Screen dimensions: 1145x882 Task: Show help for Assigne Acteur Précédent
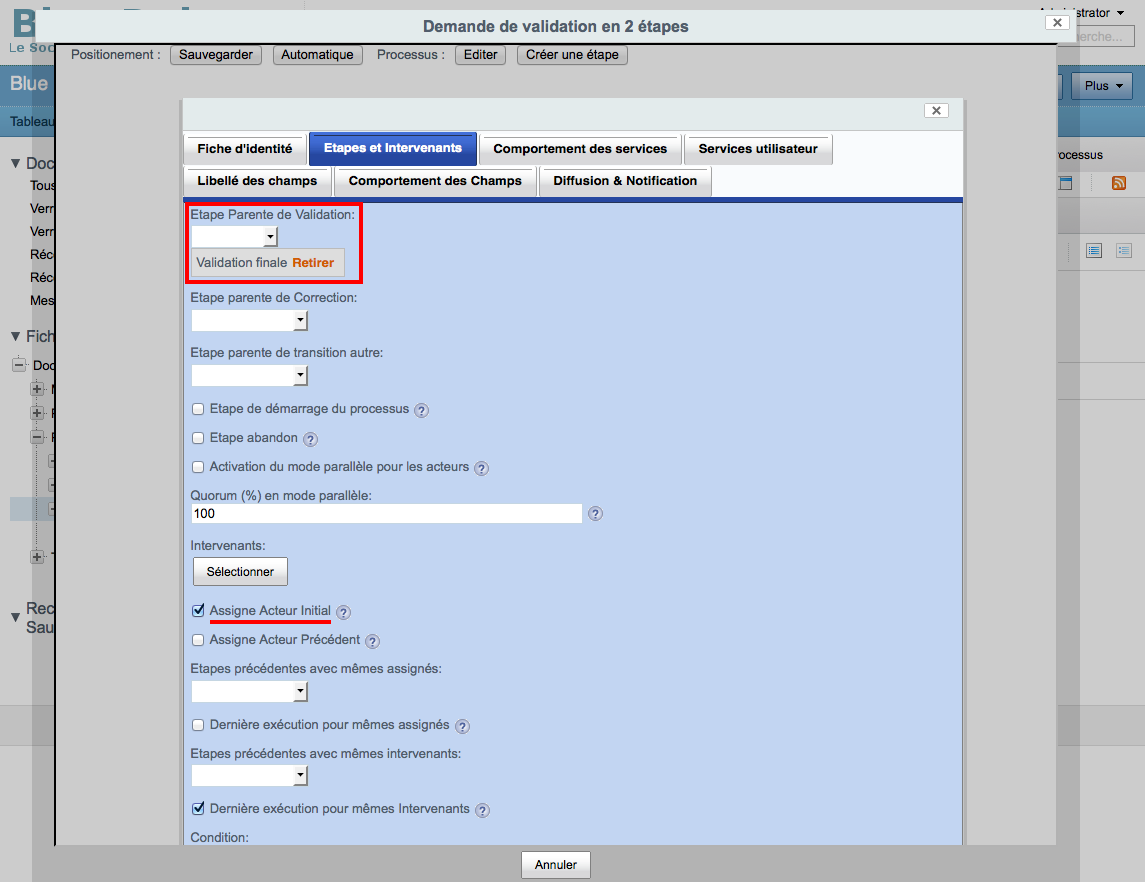372,642
